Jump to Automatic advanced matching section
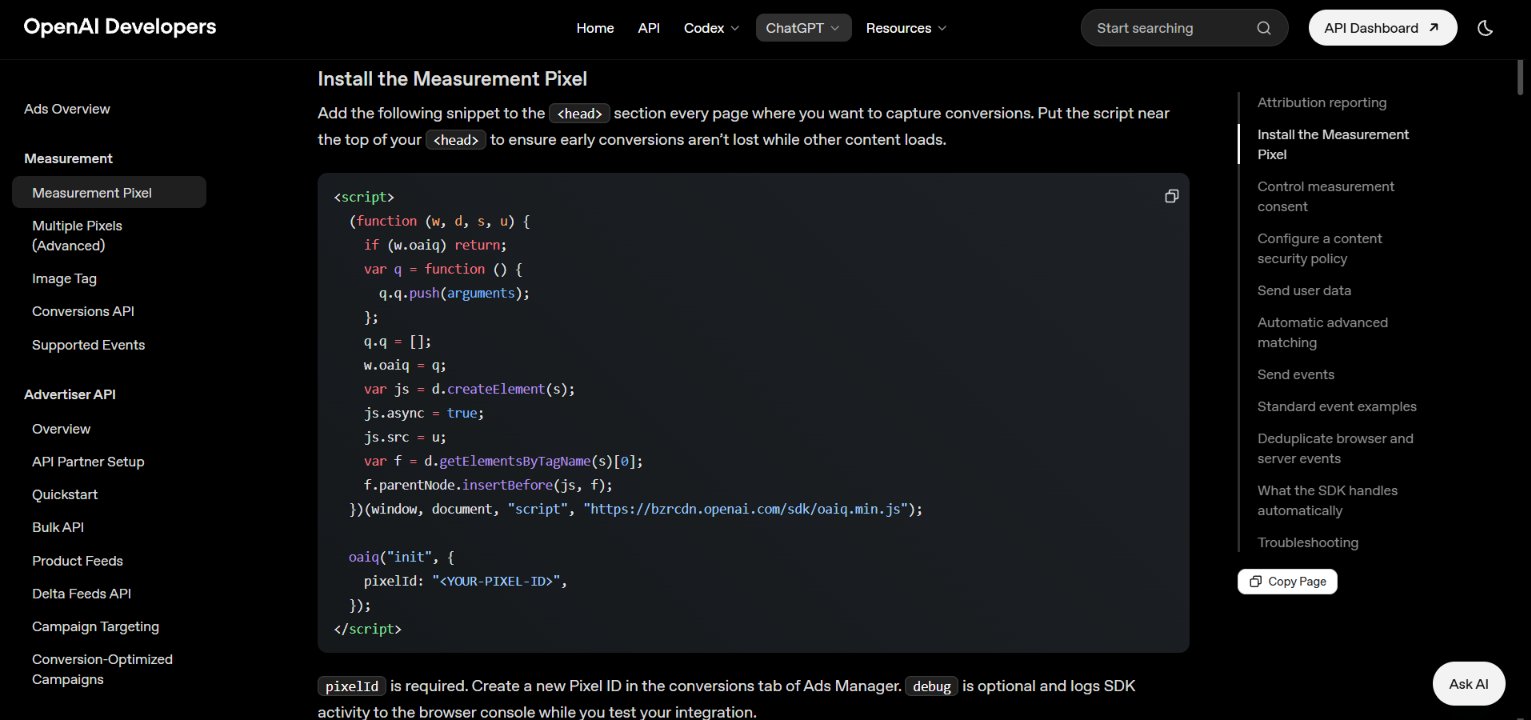 [1322, 332]
